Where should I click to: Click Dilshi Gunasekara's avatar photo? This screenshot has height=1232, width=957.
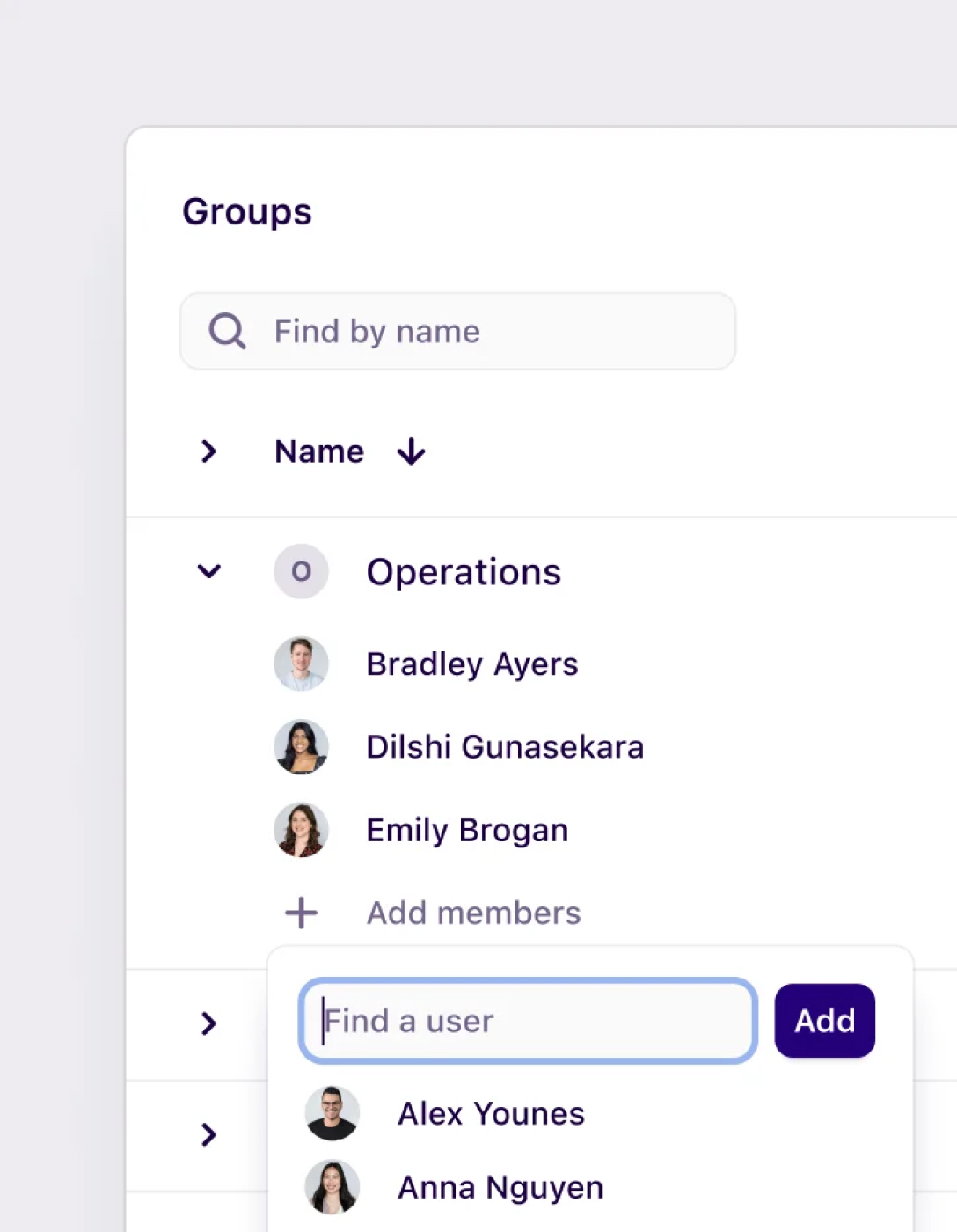pos(301,746)
